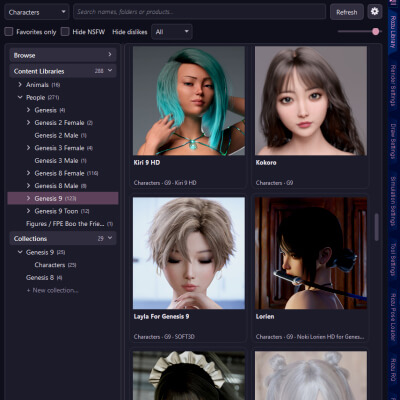This screenshot has width=400, height=400.
Task: Collapse the Content Libraries section
Action: pos(63,71)
